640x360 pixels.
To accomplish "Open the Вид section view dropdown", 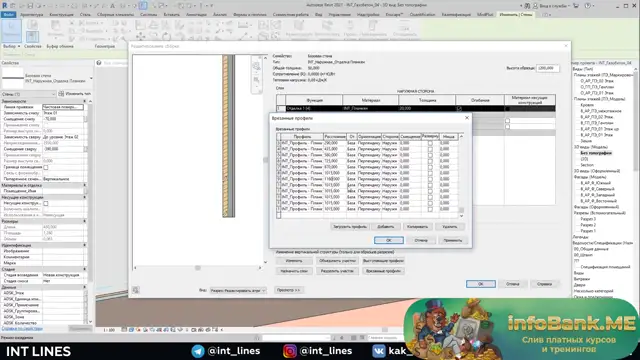I will (238, 290).
